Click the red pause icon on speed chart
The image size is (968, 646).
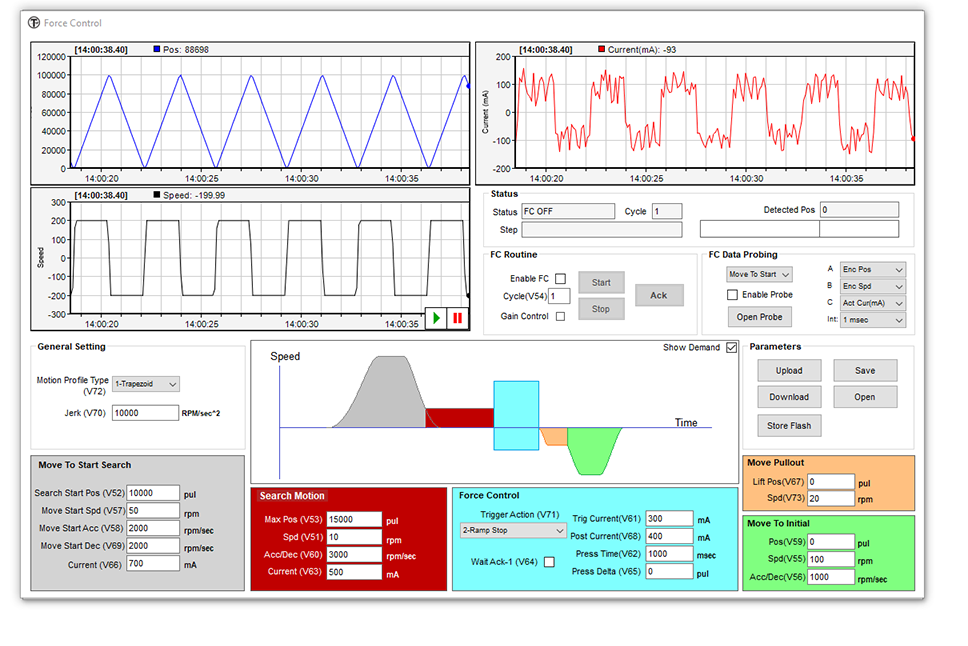[x=457, y=318]
